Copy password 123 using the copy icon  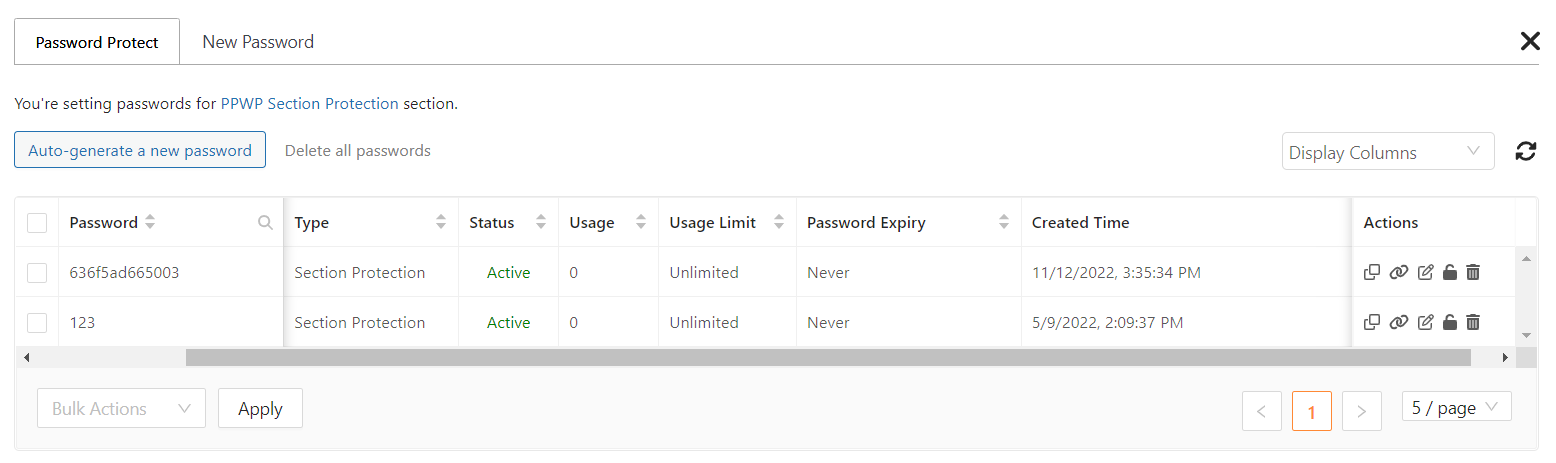pyautogui.click(x=1372, y=322)
